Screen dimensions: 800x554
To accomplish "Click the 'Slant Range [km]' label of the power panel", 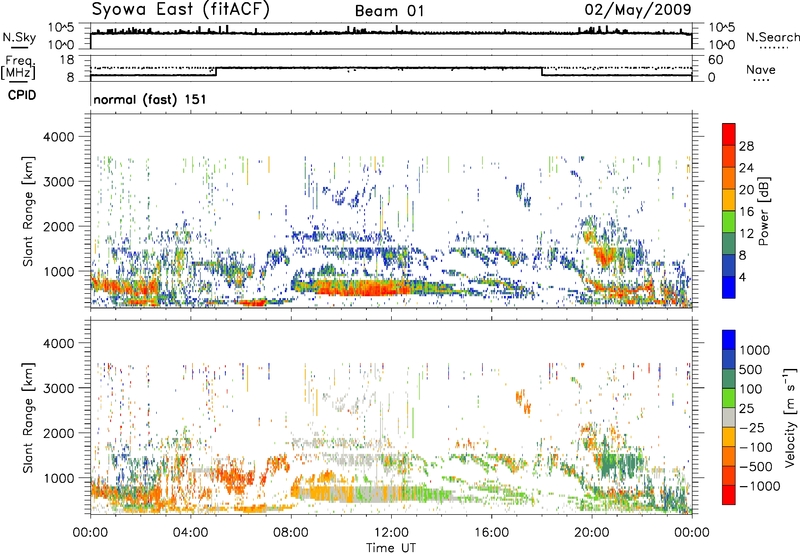I will 28,211.
